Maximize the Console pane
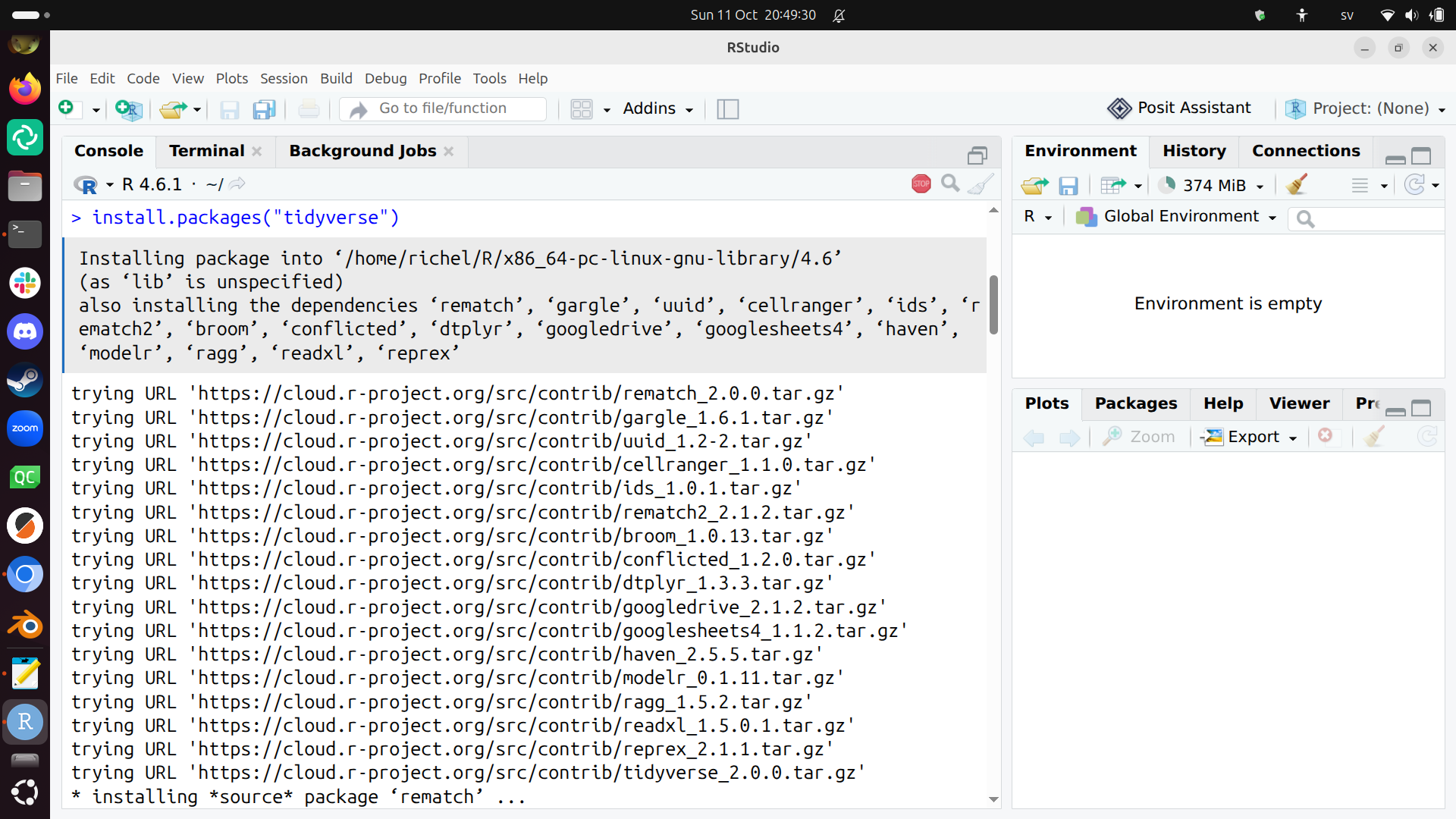Screen dimensions: 1456x819 (x=977, y=155)
